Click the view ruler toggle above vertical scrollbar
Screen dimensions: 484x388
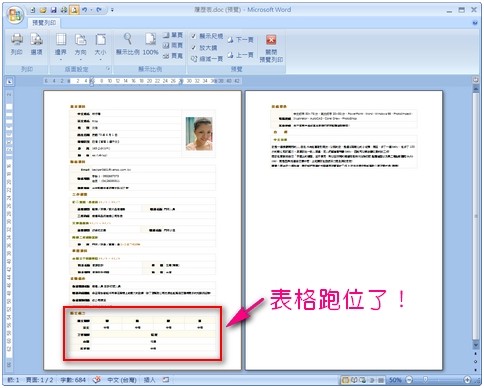coord(475,80)
